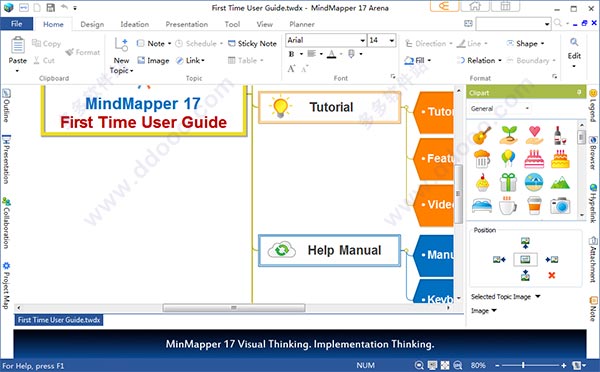The height and width of the screenshot is (372, 600).
Task: Pick the balloons clipart
Action: (508, 158)
